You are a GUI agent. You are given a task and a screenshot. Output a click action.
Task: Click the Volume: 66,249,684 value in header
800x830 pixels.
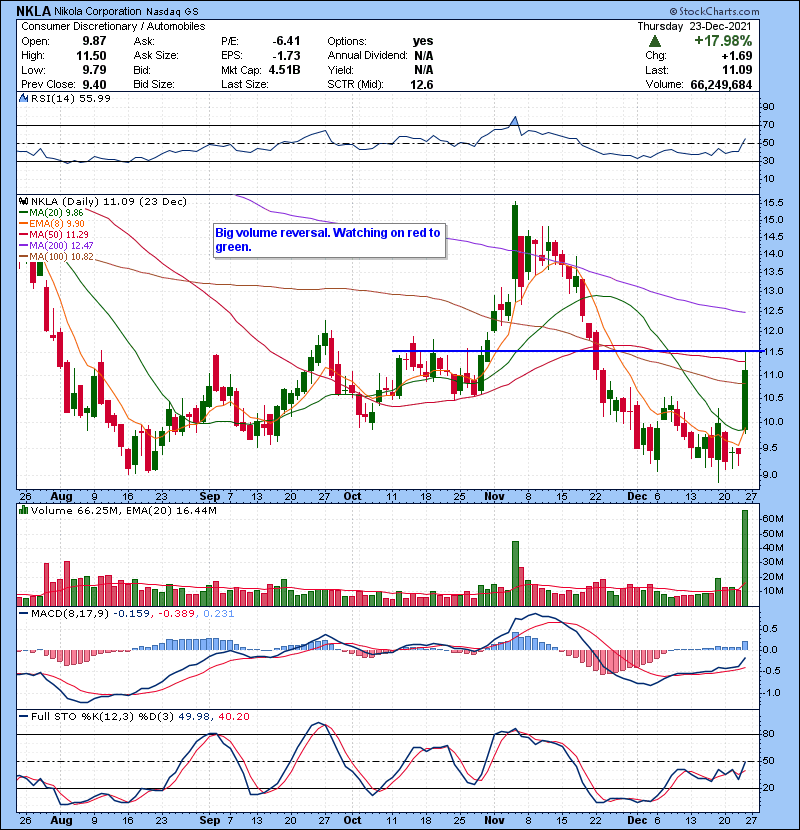coord(721,85)
